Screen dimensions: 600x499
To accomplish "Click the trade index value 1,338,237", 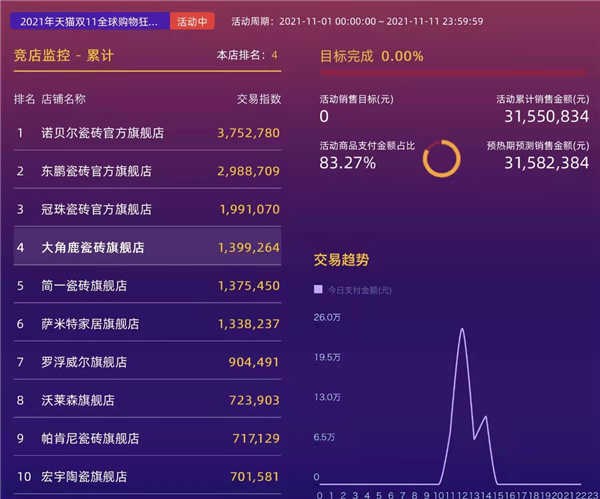I will [249, 324].
